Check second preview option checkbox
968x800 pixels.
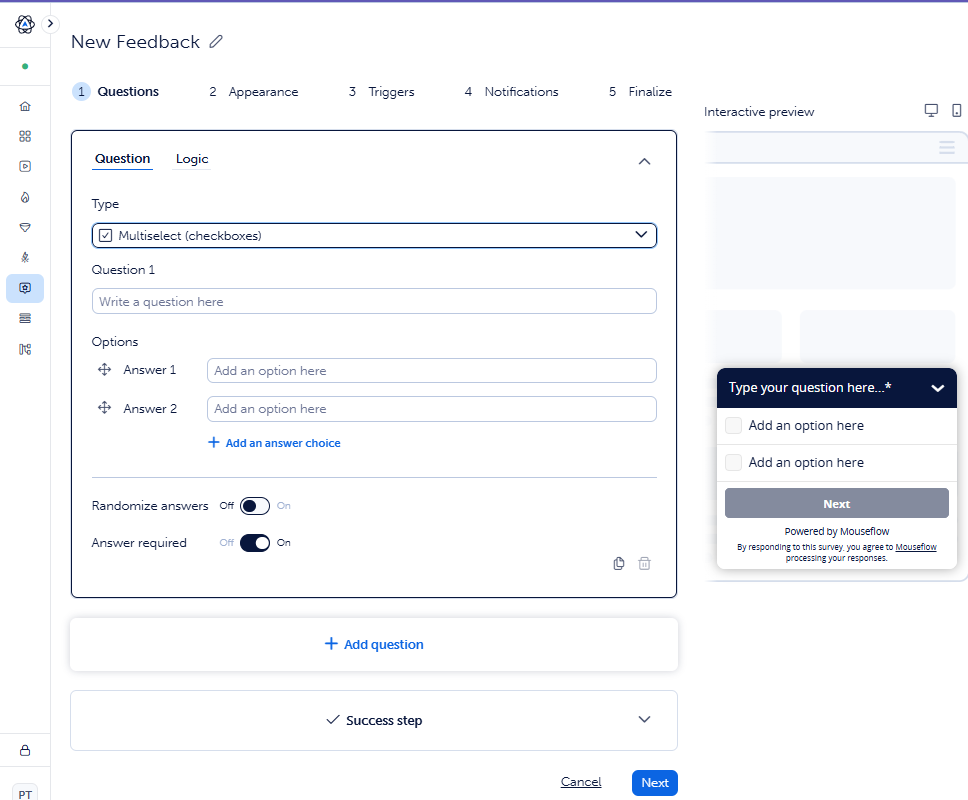tap(733, 462)
